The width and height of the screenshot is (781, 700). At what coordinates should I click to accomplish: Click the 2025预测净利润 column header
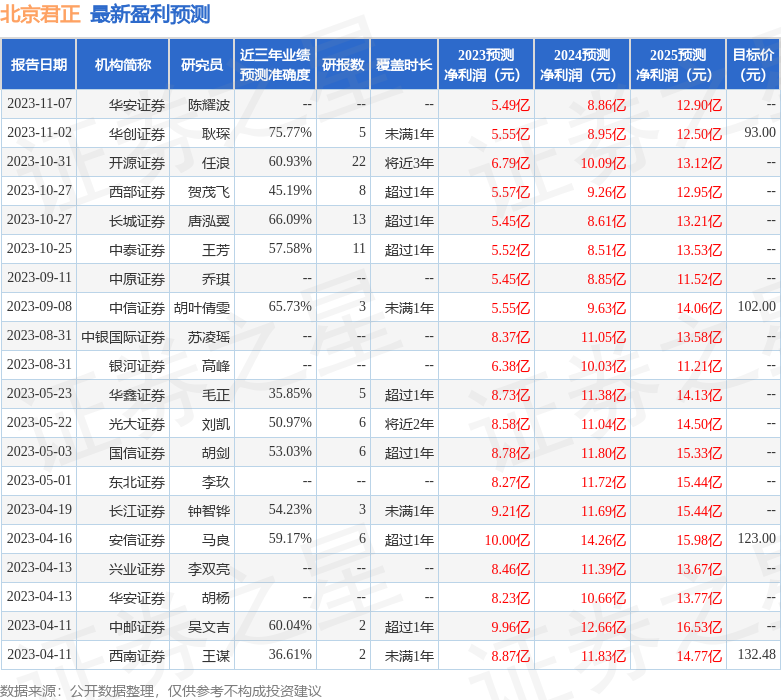point(677,65)
